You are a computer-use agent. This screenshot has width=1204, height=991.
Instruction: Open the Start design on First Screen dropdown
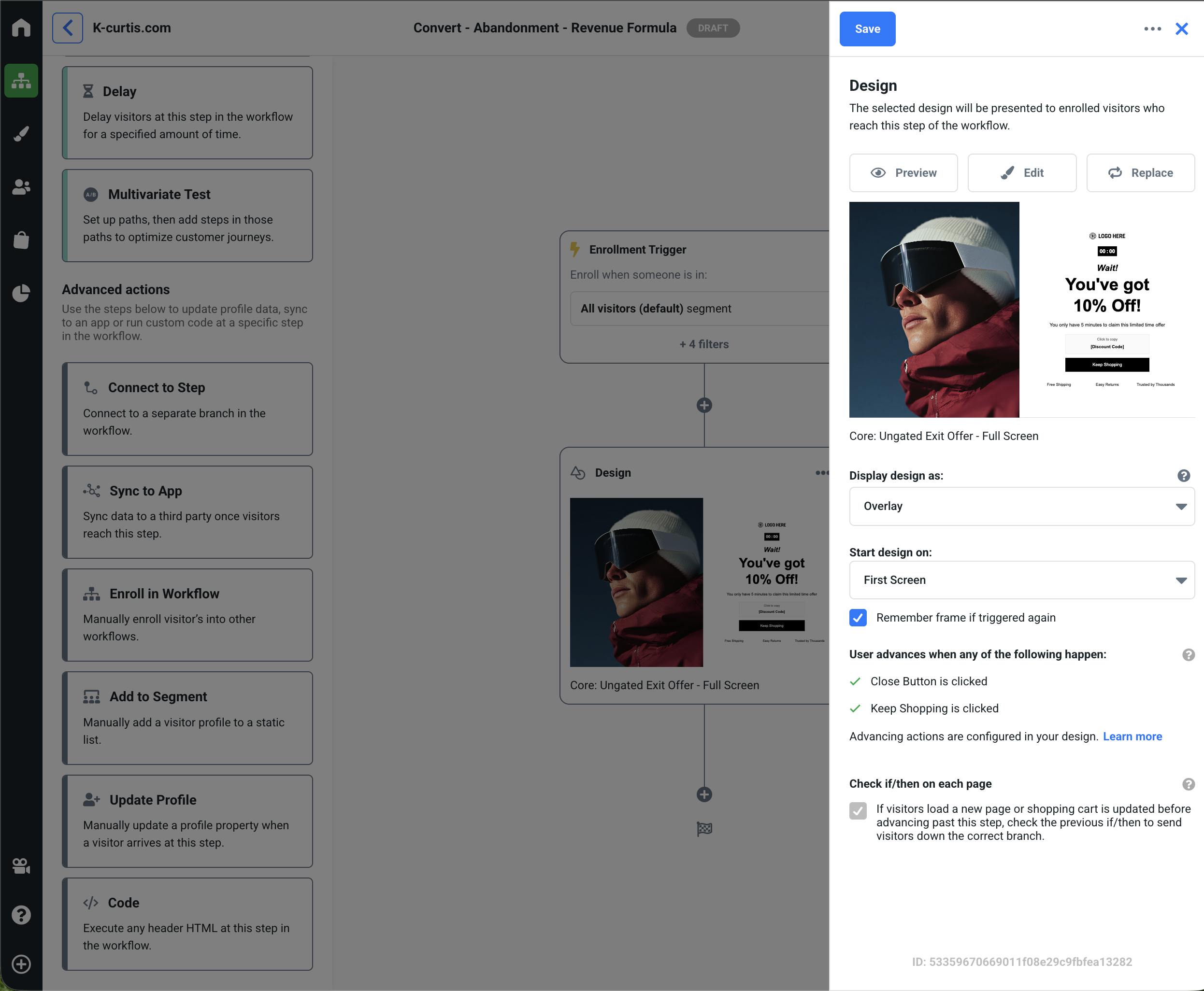coord(1022,580)
